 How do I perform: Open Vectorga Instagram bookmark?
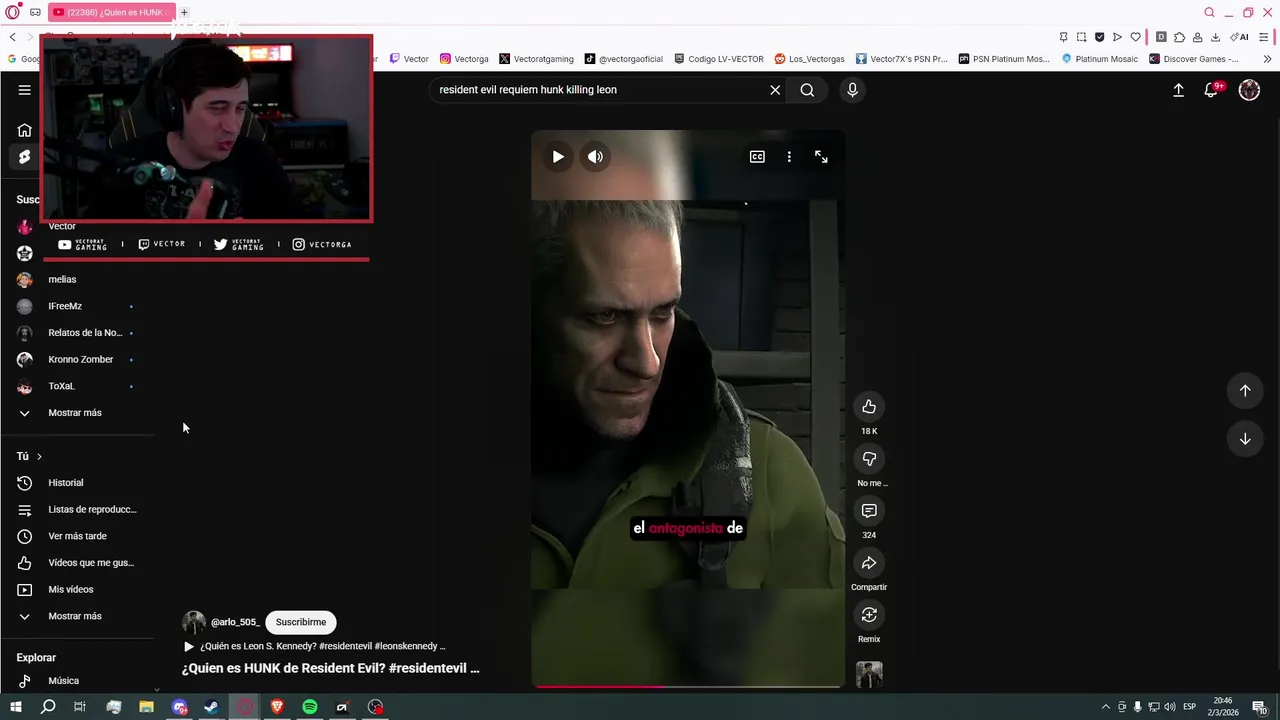click(465, 59)
